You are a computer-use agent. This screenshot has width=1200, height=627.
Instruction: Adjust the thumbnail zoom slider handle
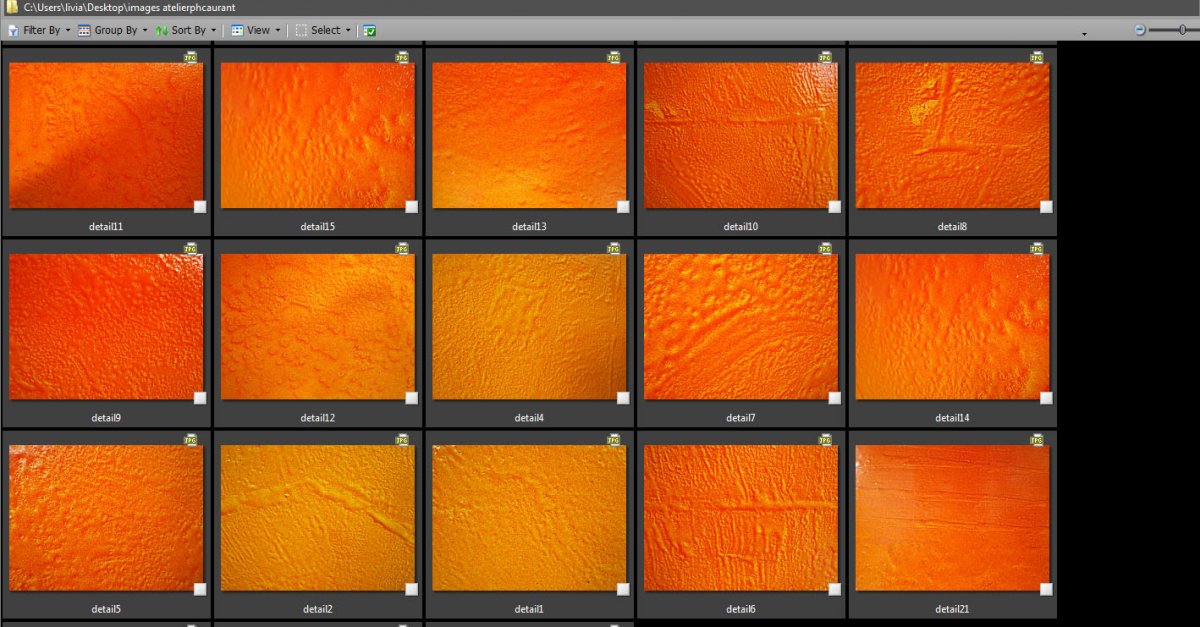(x=1182, y=30)
